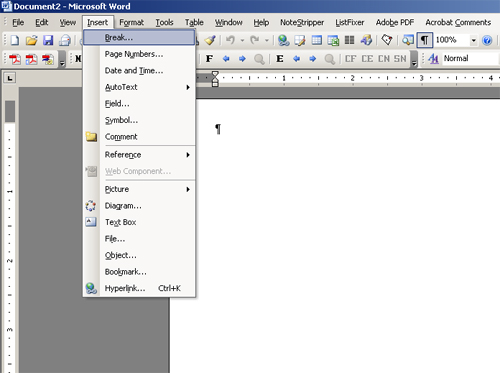Choose Hyperlink... Ctrl+K menu entry
The image size is (500, 373).
(139, 288)
